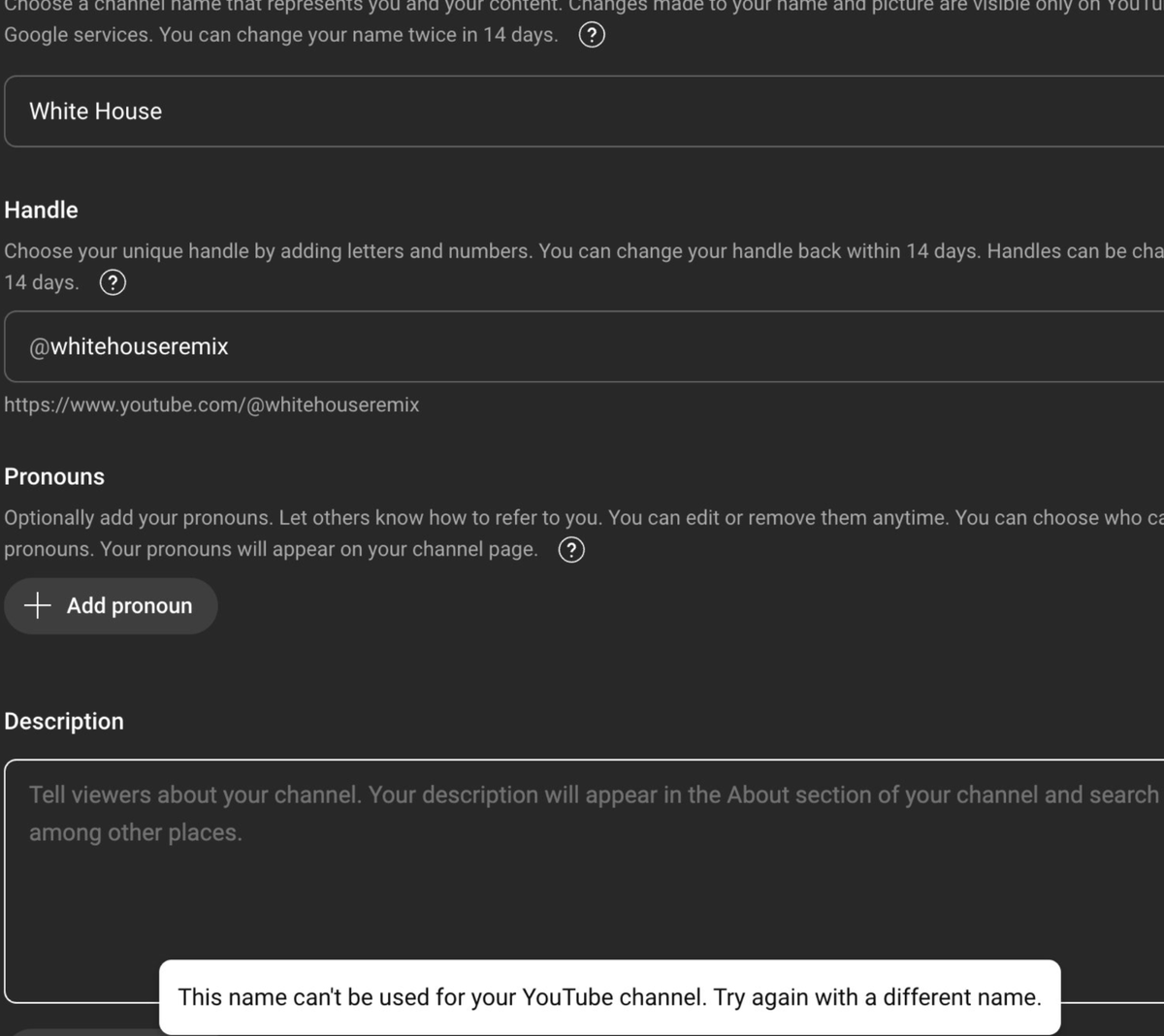Viewport: 1164px width, 1036px height.
Task: Click the Handle section heading
Action: point(41,210)
